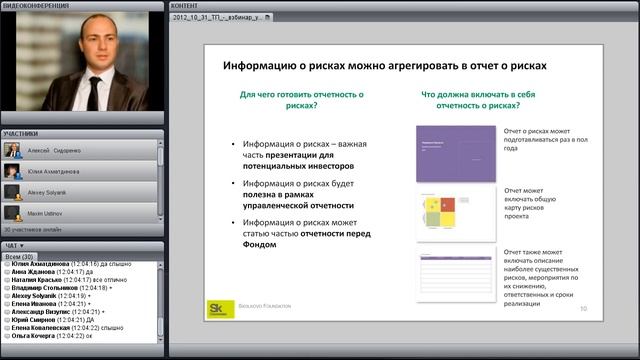The image size is (640, 360).
Task: Click the document icon on the content tab
Action: (267, 17)
